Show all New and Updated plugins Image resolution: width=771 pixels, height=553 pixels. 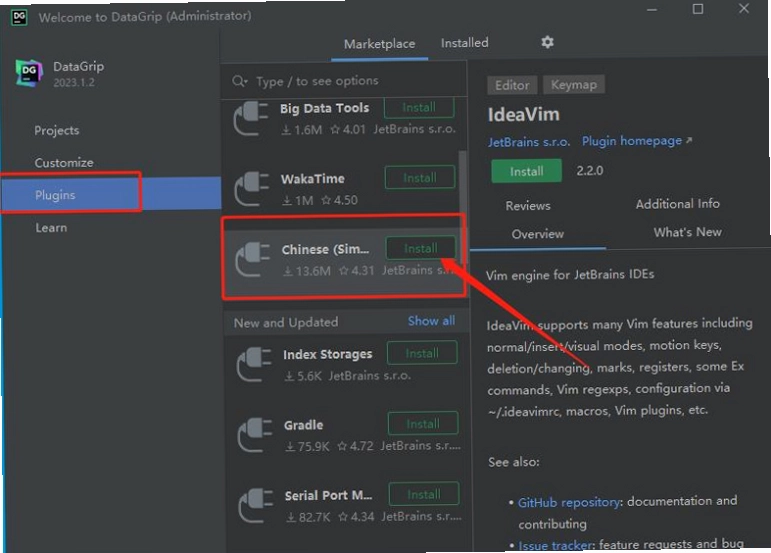(x=431, y=321)
